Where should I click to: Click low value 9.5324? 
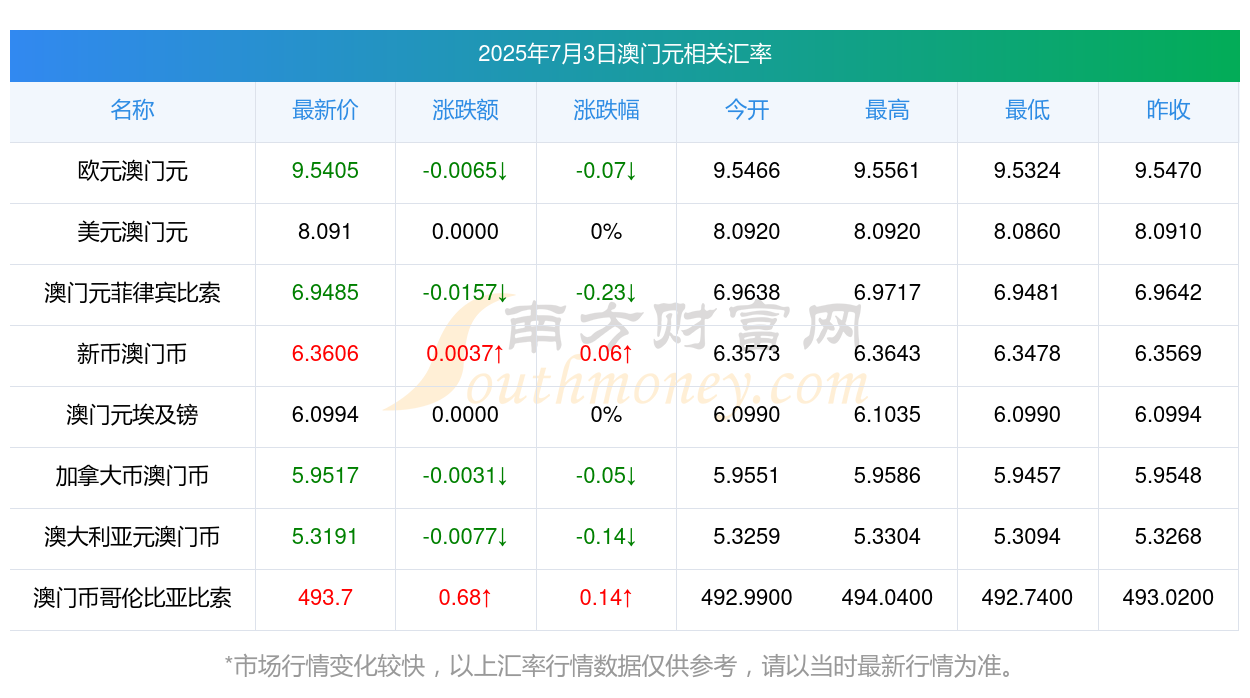click(x=1027, y=171)
